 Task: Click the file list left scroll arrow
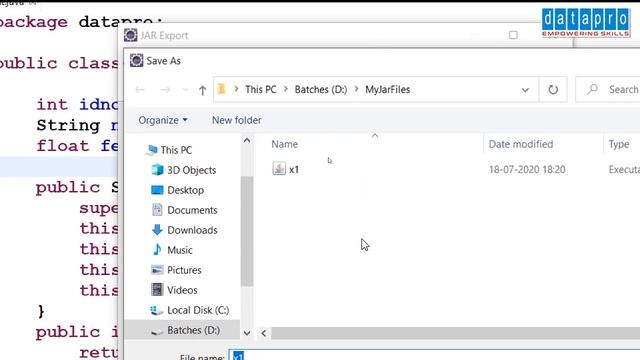[x=264, y=333]
